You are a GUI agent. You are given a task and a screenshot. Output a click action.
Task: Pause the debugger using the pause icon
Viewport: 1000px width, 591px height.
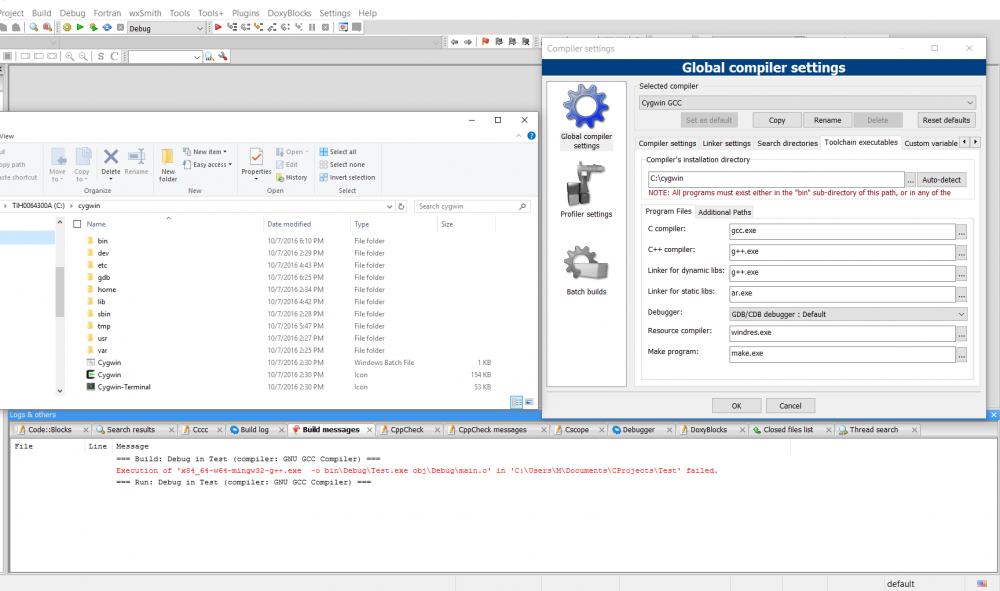pyautogui.click(x=313, y=28)
